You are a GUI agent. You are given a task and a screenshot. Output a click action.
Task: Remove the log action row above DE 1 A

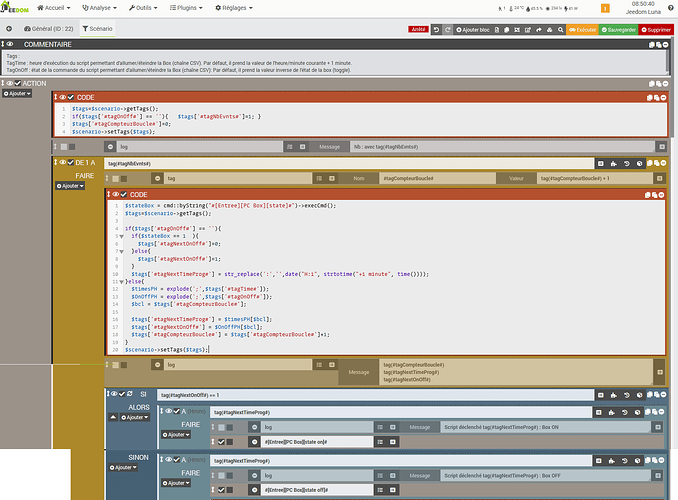110,147
